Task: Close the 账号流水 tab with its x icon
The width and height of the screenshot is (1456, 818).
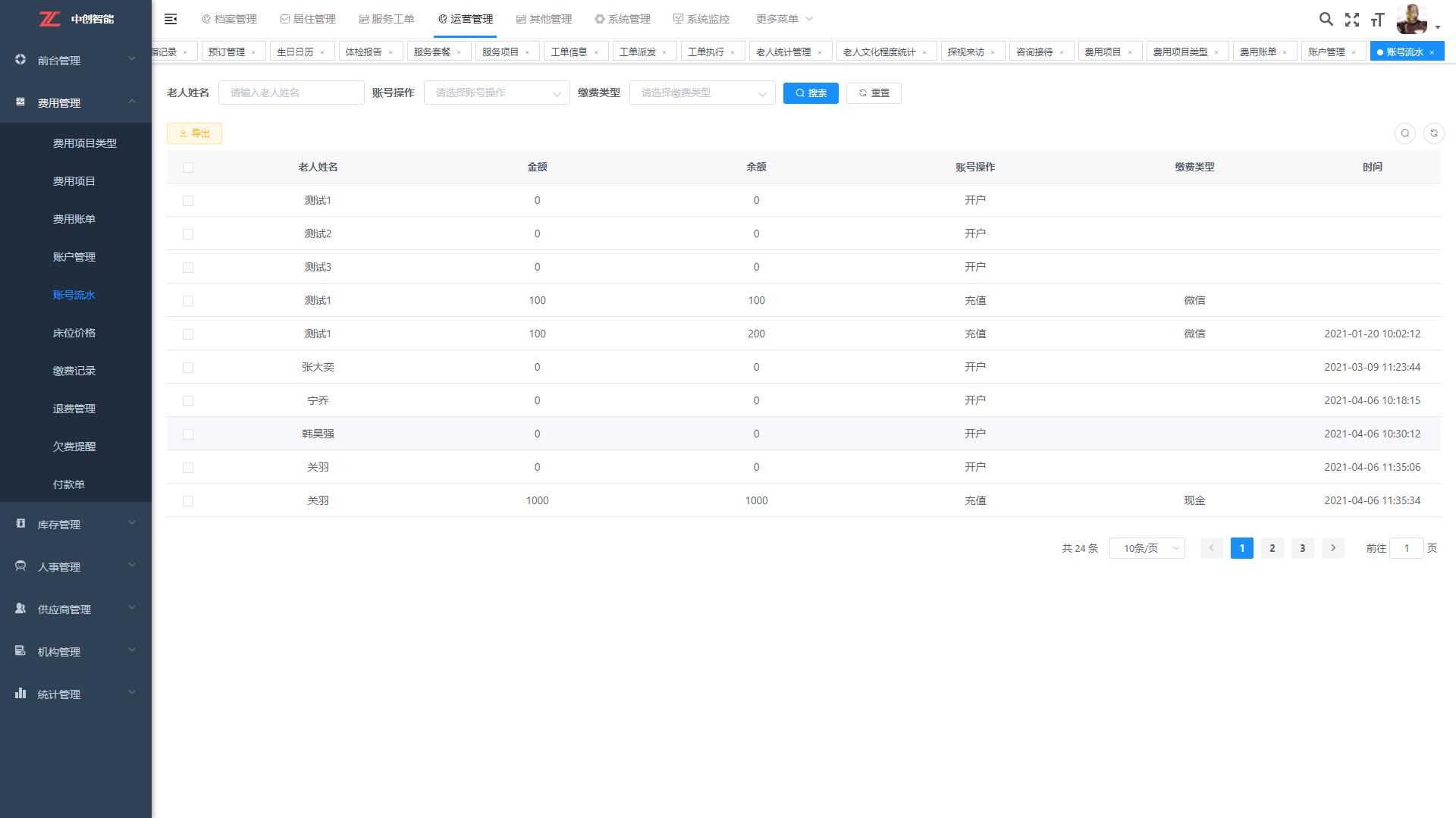Action: (x=1432, y=52)
